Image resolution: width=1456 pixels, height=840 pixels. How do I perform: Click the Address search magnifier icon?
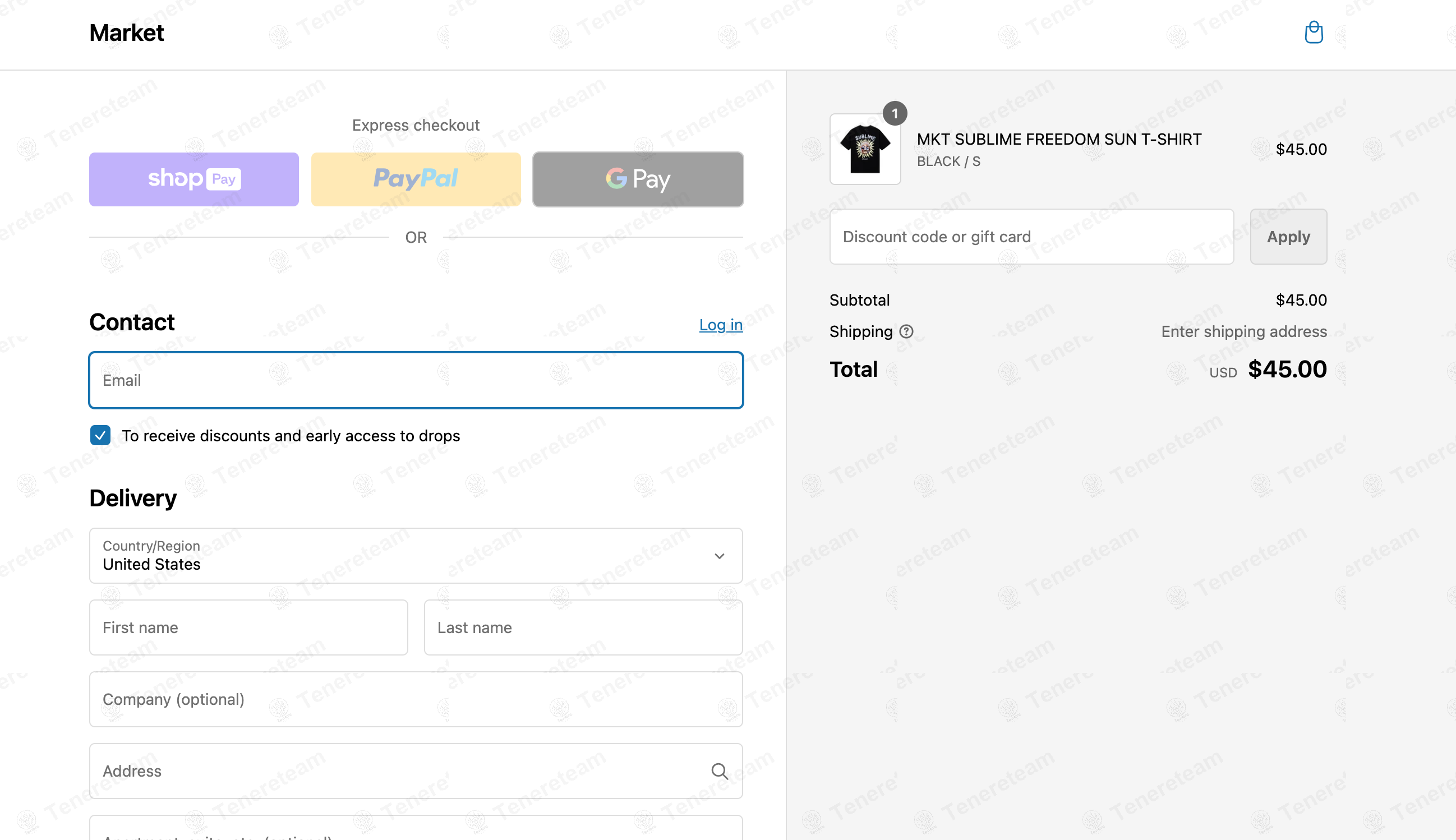[720, 771]
